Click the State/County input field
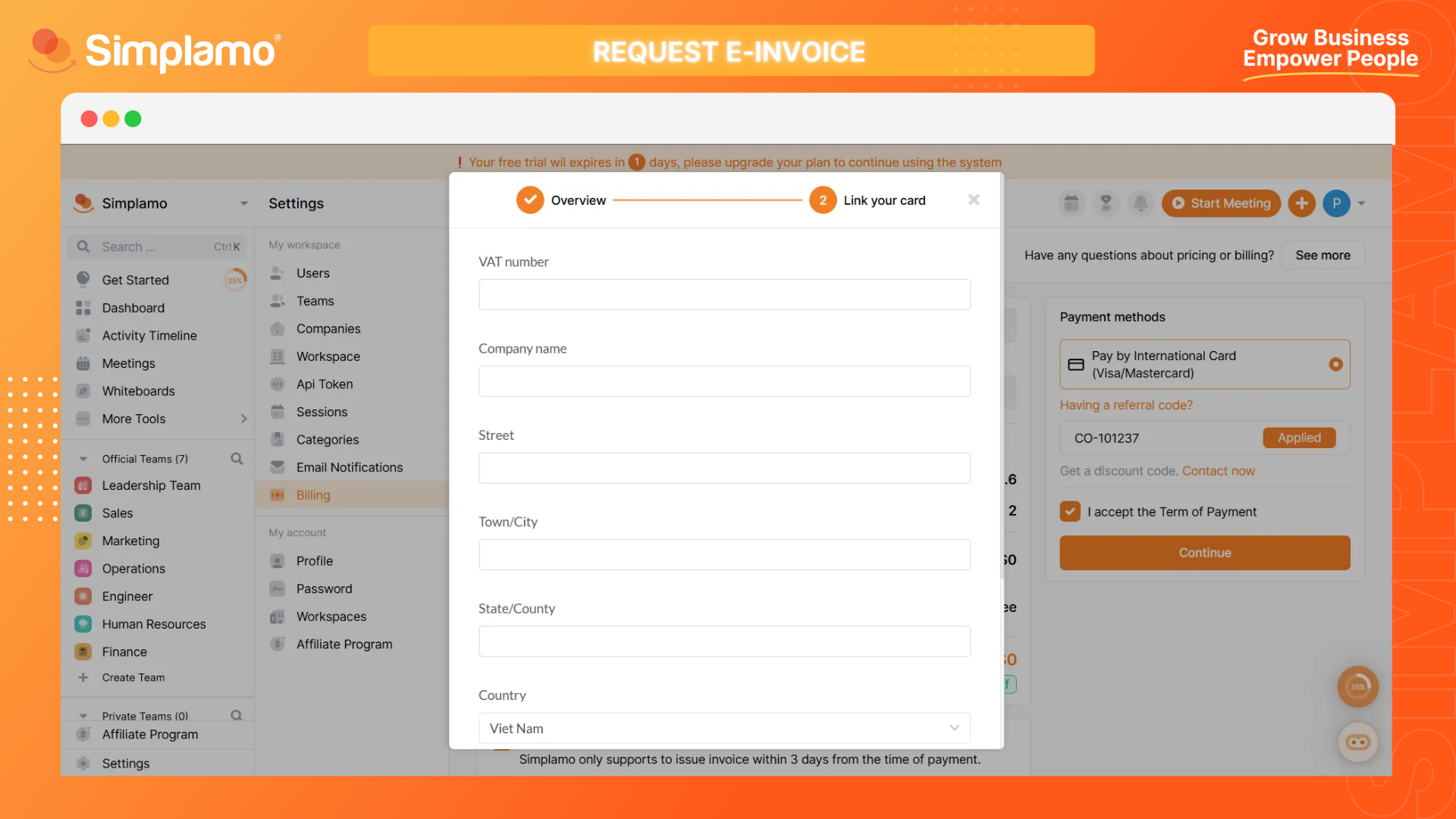1456x819 pixels. coord(724,641)
